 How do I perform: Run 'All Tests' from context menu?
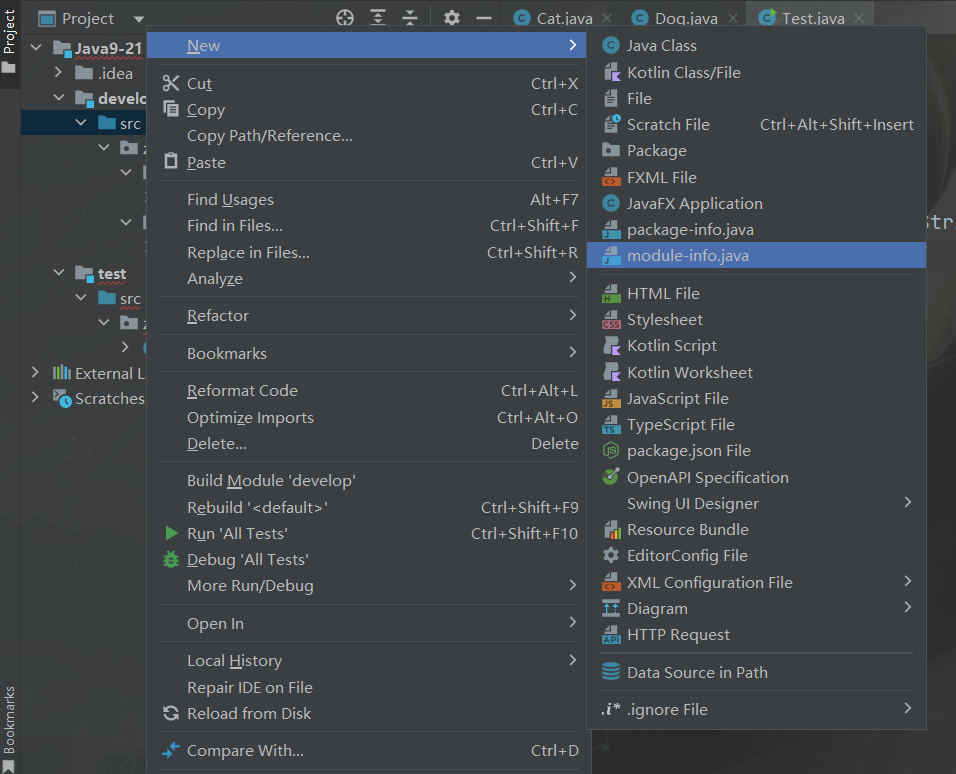237,534
